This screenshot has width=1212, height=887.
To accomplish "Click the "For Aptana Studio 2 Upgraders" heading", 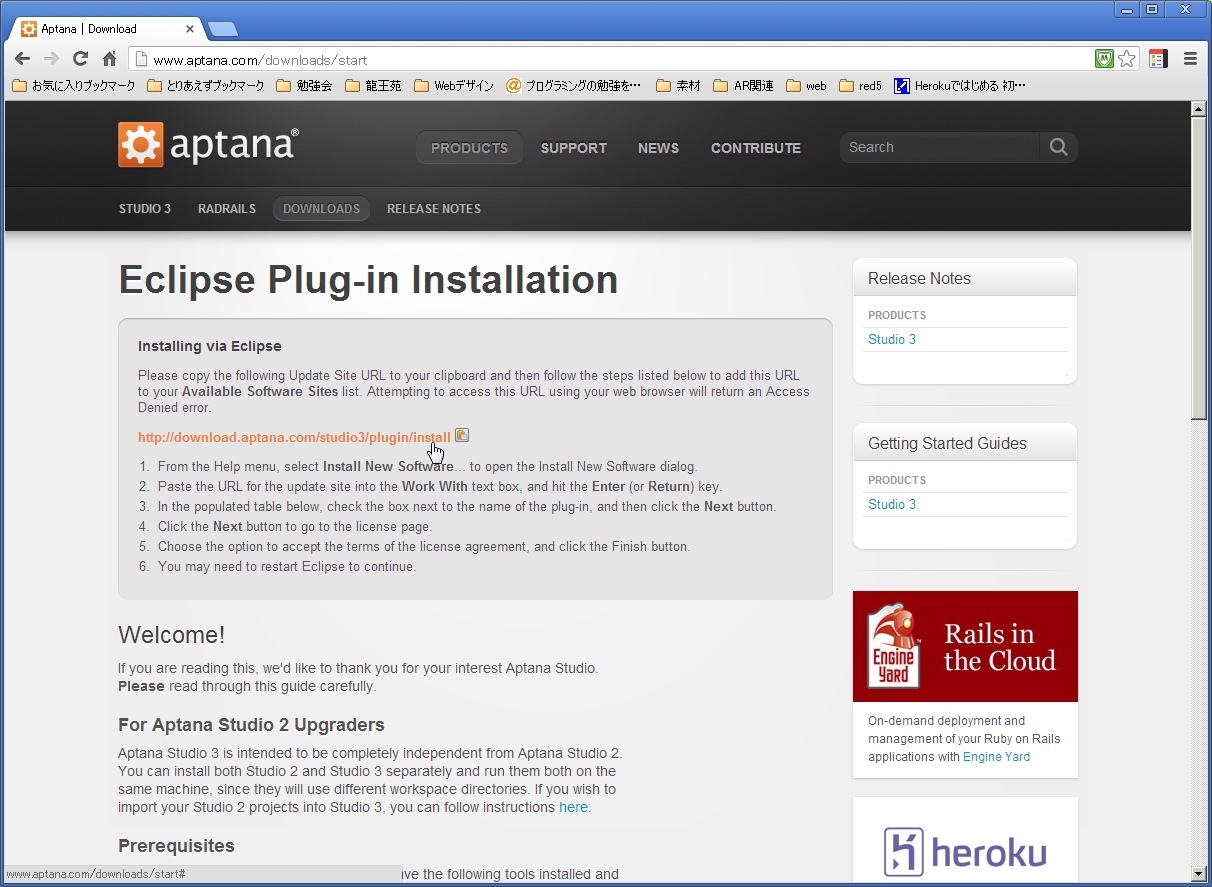I will (251, 725).
